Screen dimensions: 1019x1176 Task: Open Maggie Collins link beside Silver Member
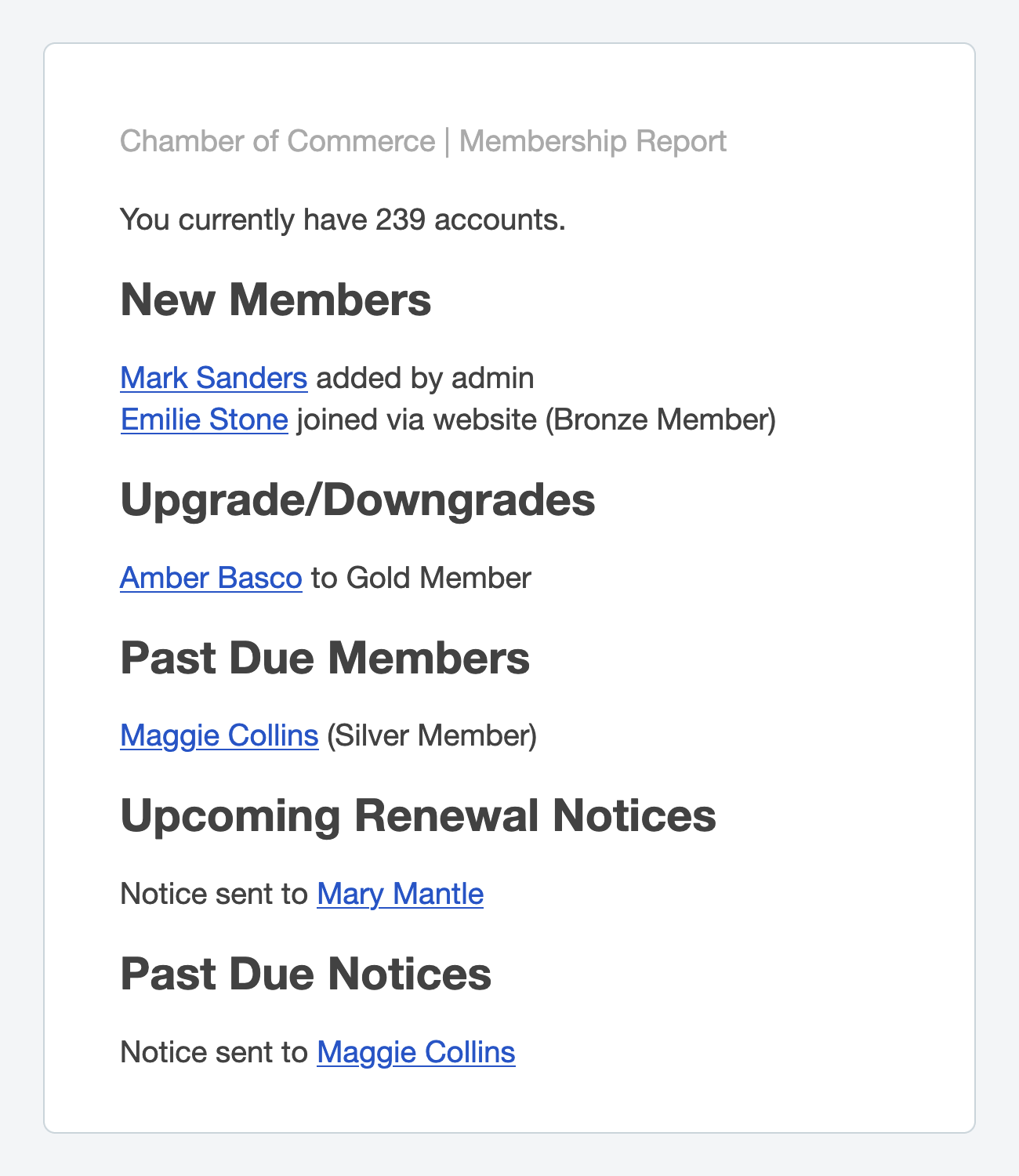point(219,735)
